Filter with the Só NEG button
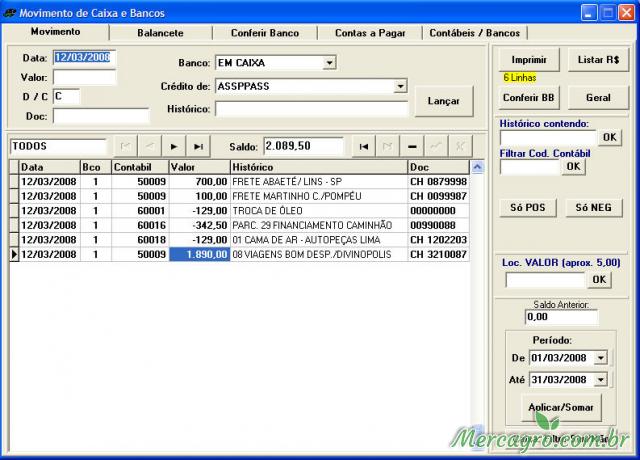This screenshot has width=640, height=460. click(x=597, y=207)
